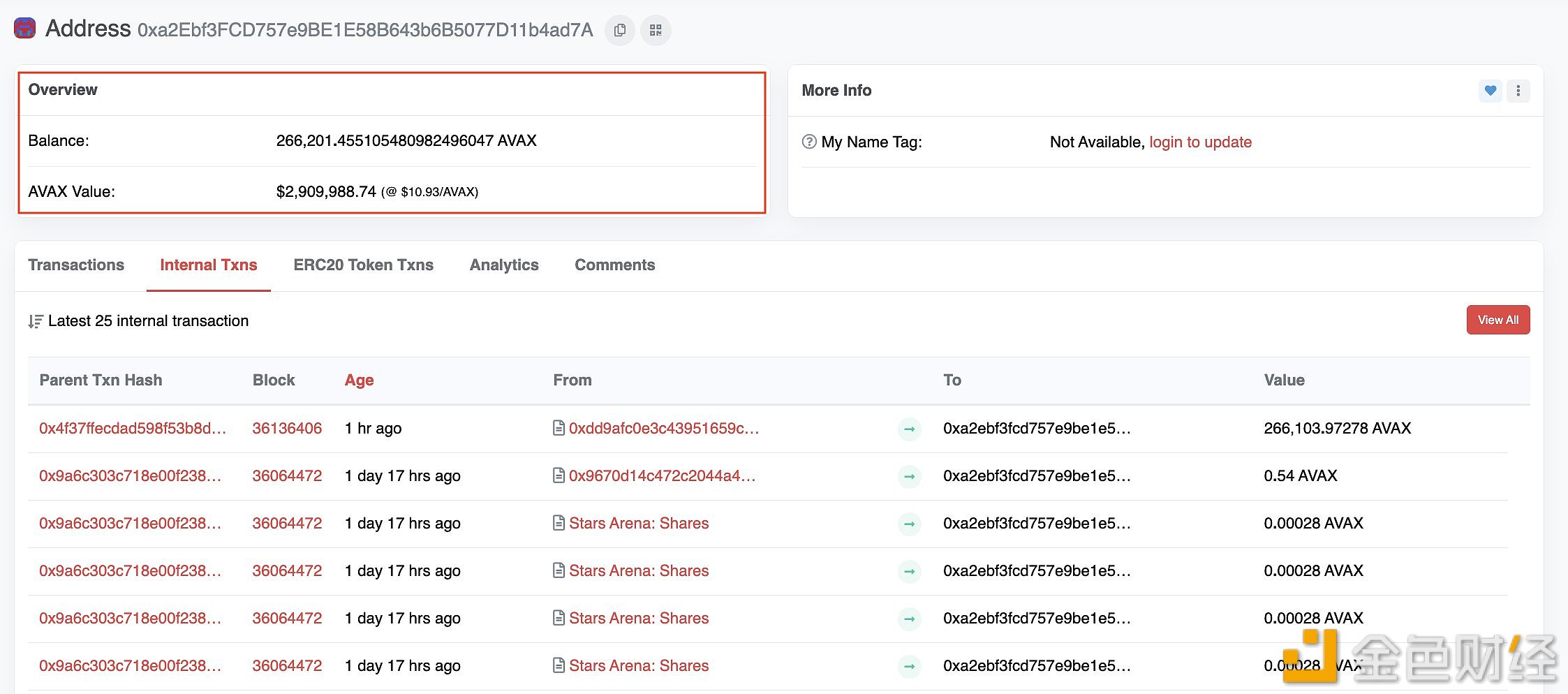Viewport: 1568px width, 694px height.
Task: Click the View All button
Action: point(1498,320)
